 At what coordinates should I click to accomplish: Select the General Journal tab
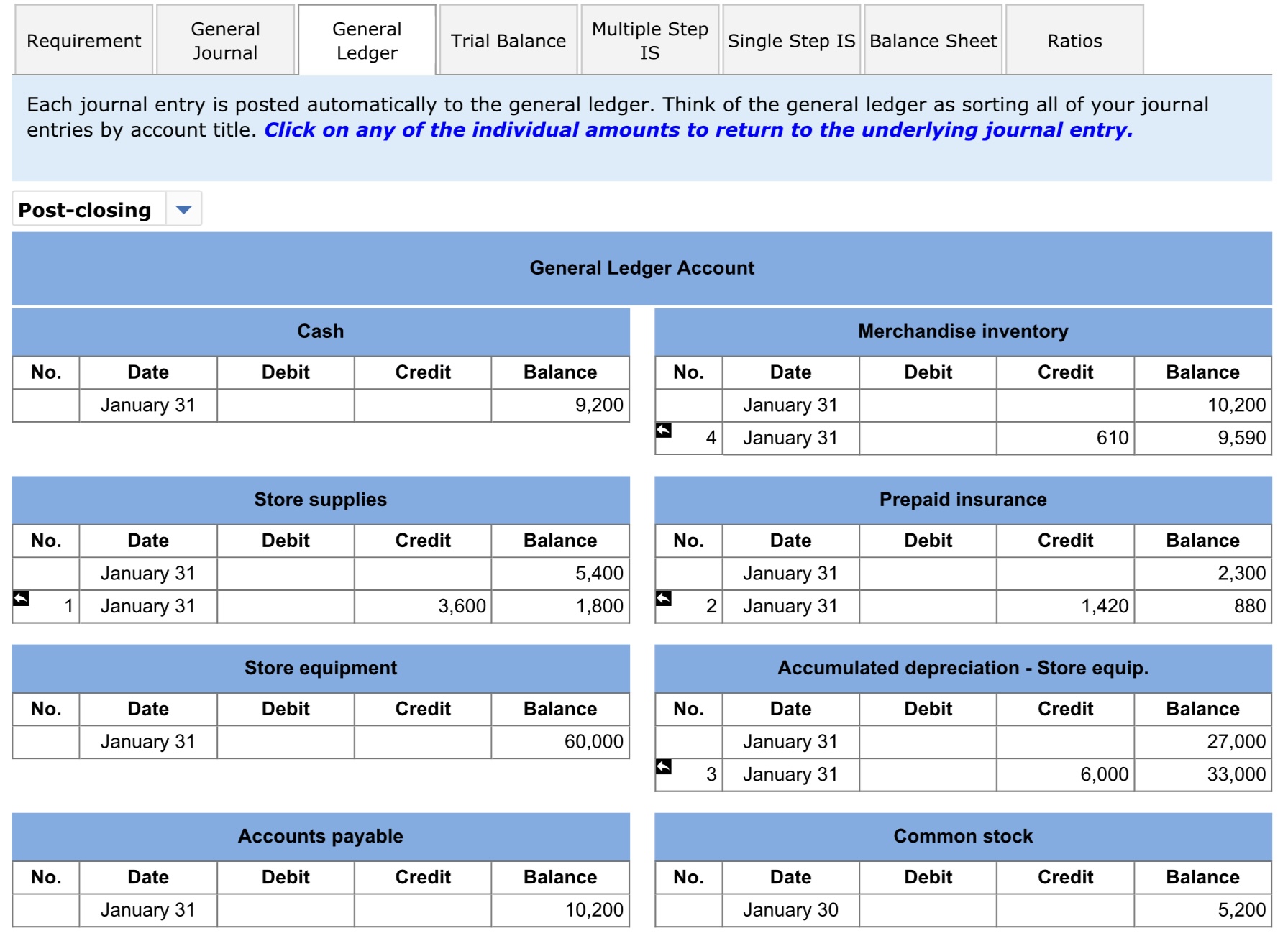coord(224,41)
